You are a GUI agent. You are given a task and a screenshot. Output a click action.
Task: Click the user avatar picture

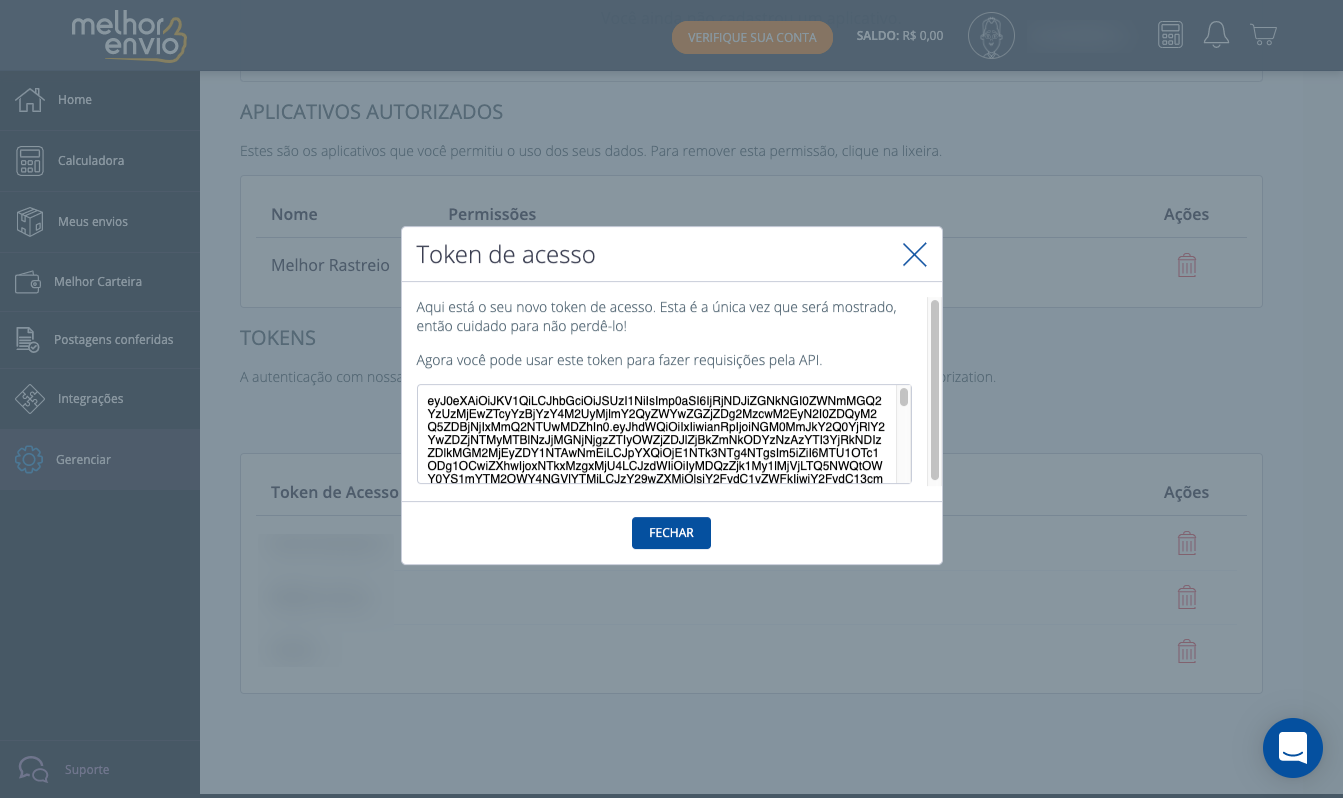(991, 36)
